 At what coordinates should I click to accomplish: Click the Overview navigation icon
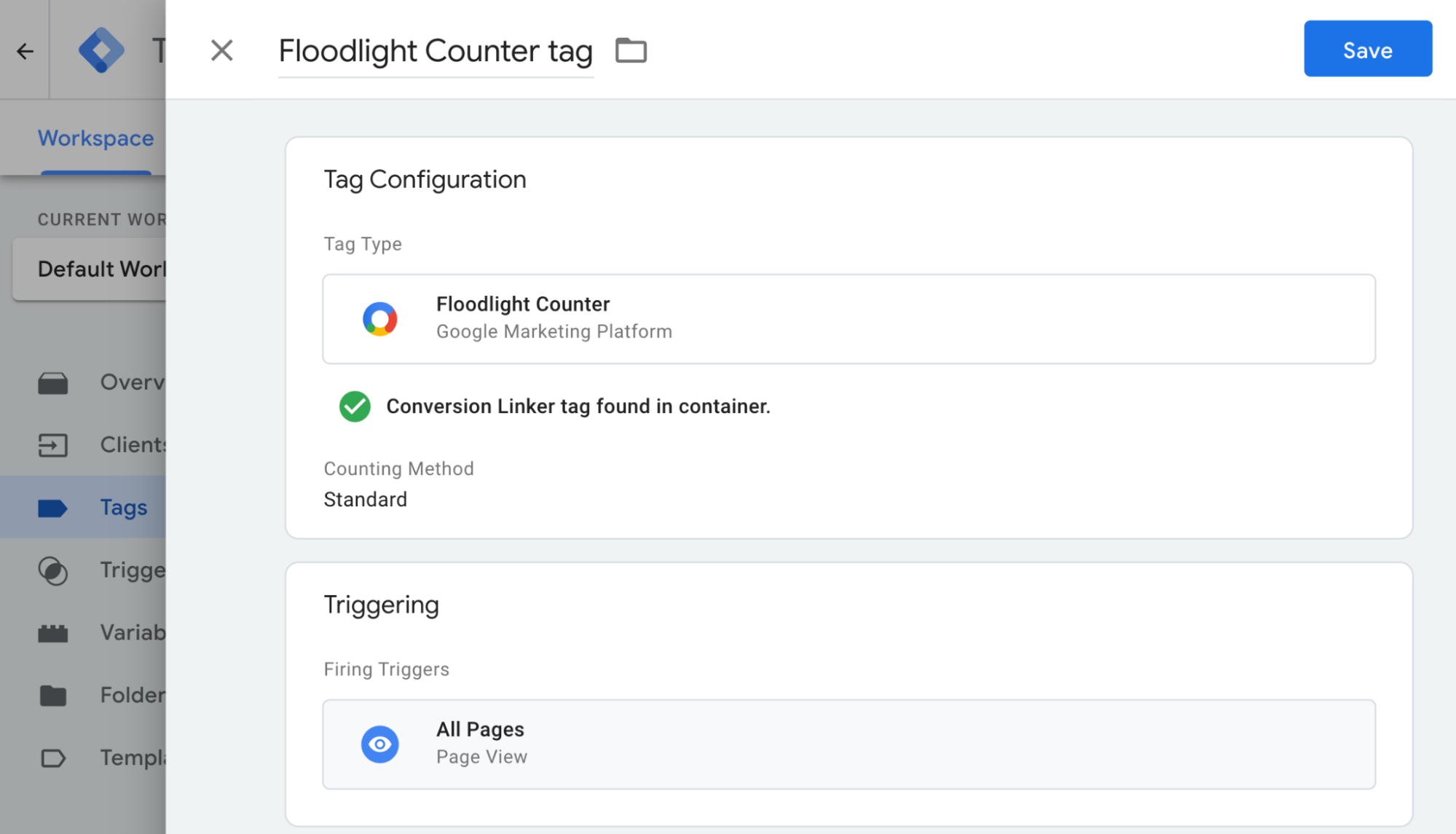point(53,380)
